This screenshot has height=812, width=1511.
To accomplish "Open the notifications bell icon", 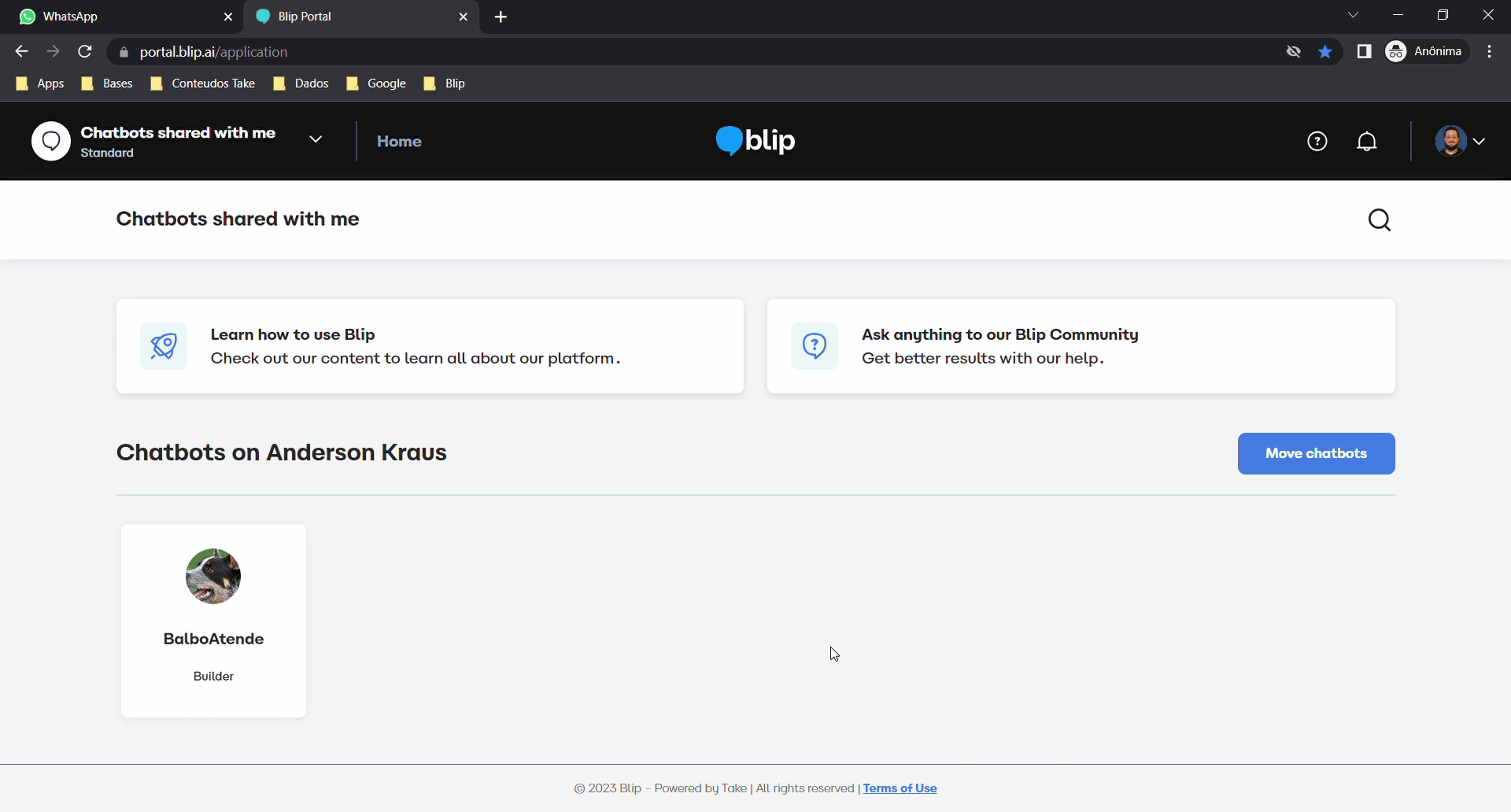I will (1367, 141).
